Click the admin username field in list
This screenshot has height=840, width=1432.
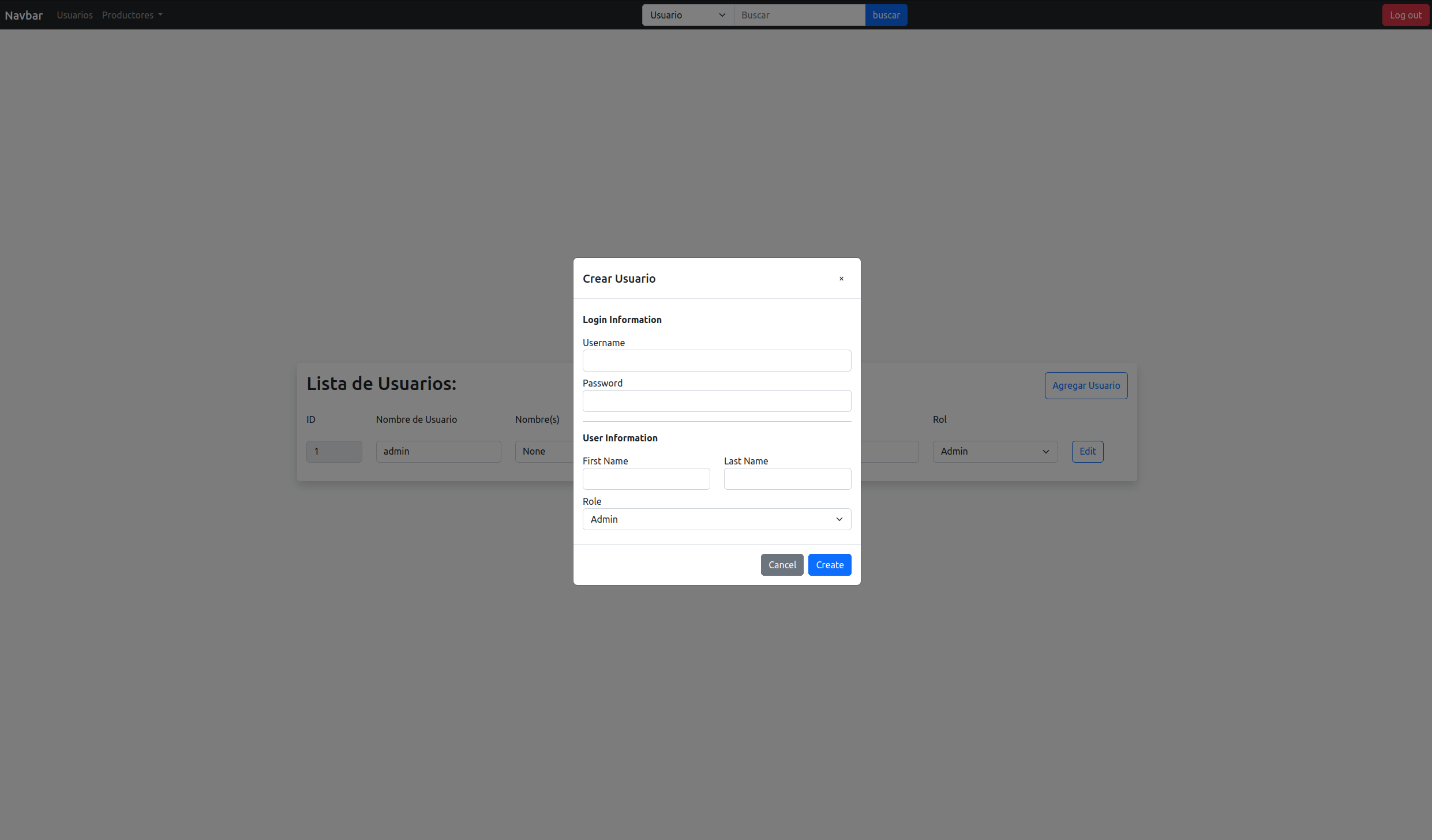click(x=438, y=451)
